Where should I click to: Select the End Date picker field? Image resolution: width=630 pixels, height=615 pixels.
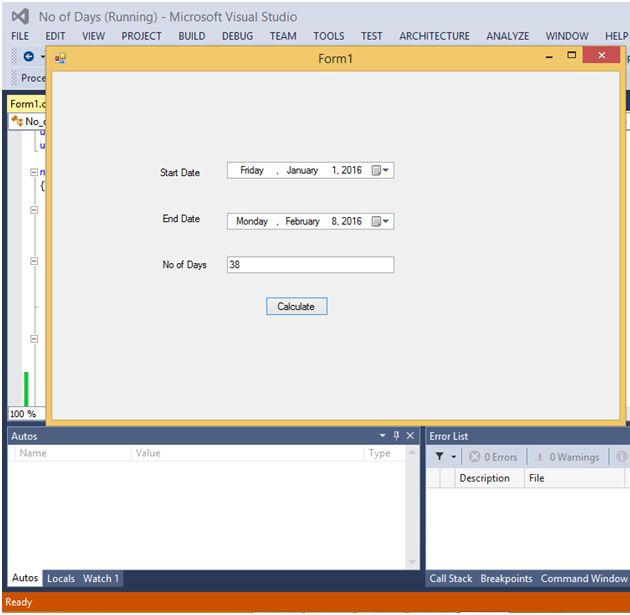311,221
